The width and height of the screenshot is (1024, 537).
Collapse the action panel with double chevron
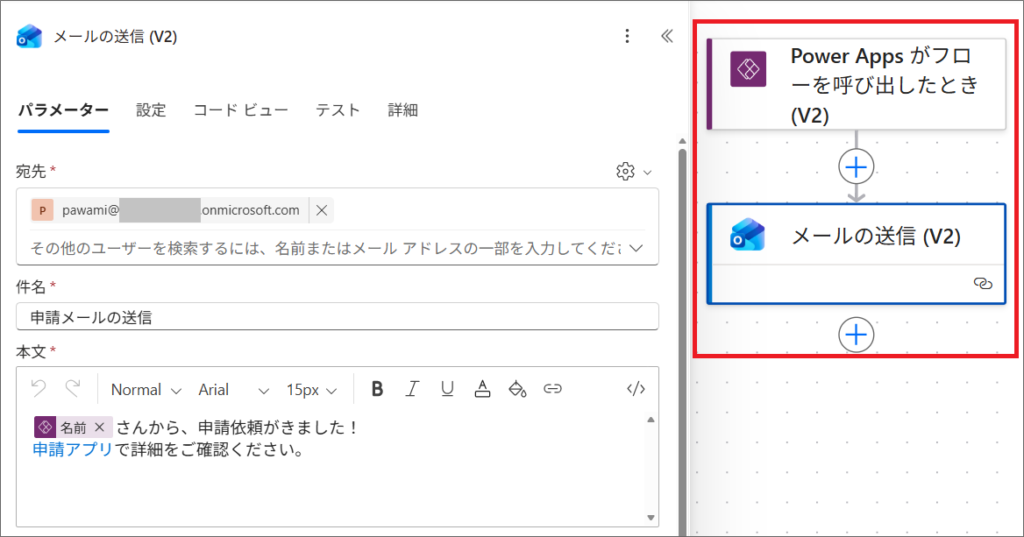pos(667,36)
